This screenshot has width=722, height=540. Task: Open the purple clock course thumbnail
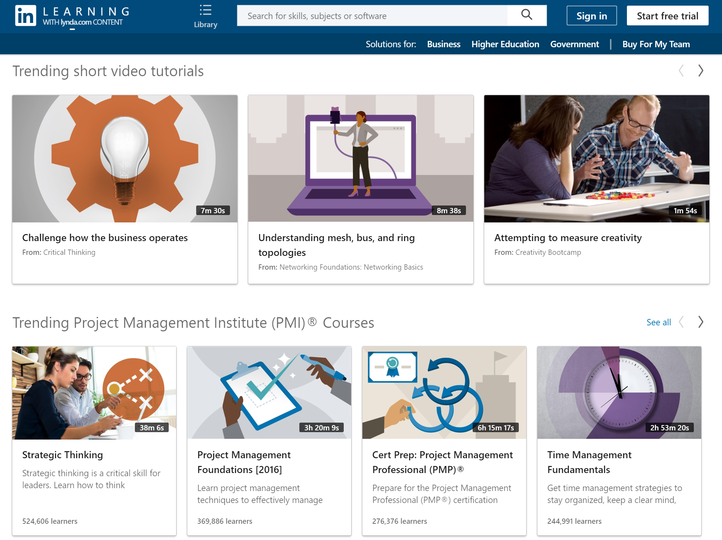pos(619,393)
